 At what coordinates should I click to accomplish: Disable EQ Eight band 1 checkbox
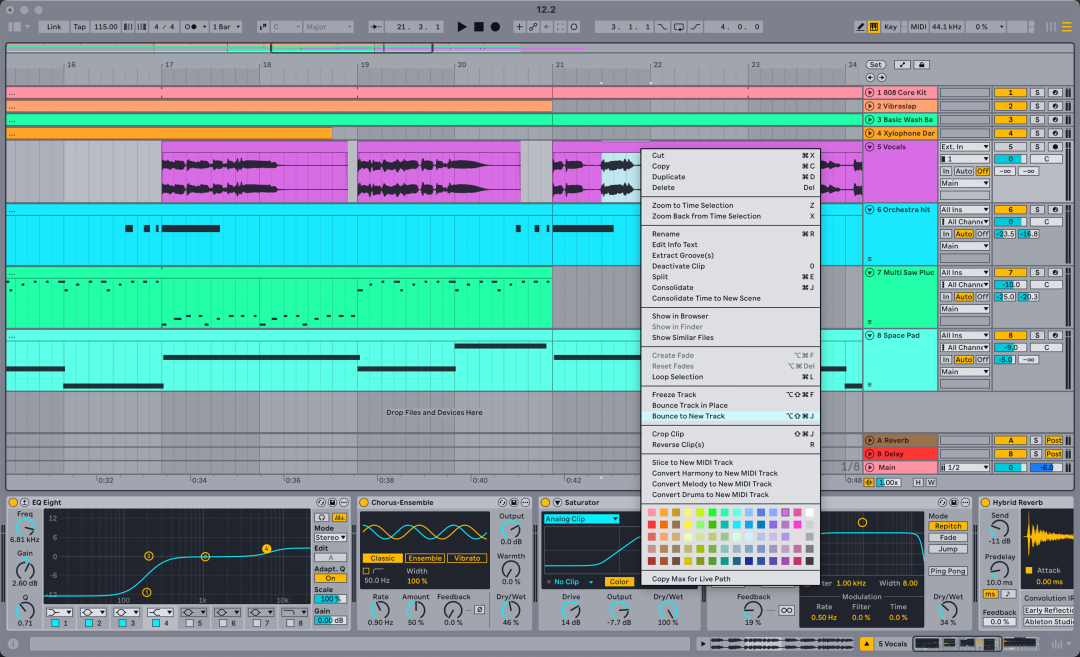tap(55, 623)
